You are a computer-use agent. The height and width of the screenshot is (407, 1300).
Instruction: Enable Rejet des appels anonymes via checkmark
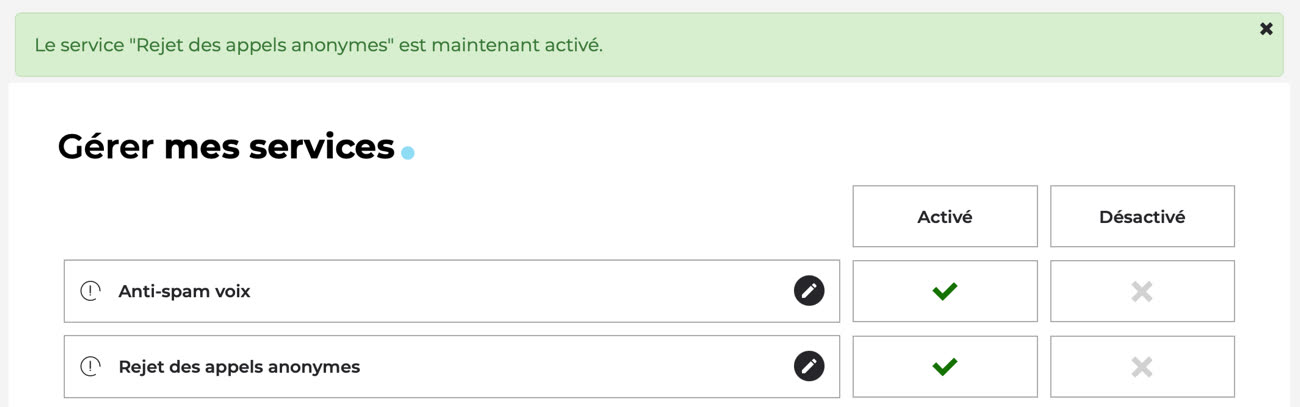[x=944, y=367]
